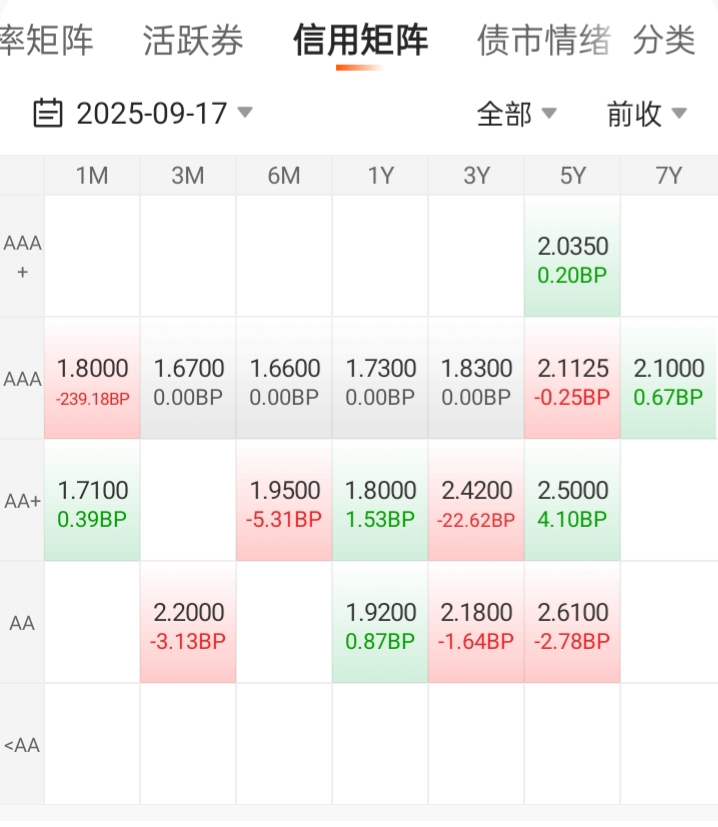Open the calendar icon date picker

[x=47, y=113]
